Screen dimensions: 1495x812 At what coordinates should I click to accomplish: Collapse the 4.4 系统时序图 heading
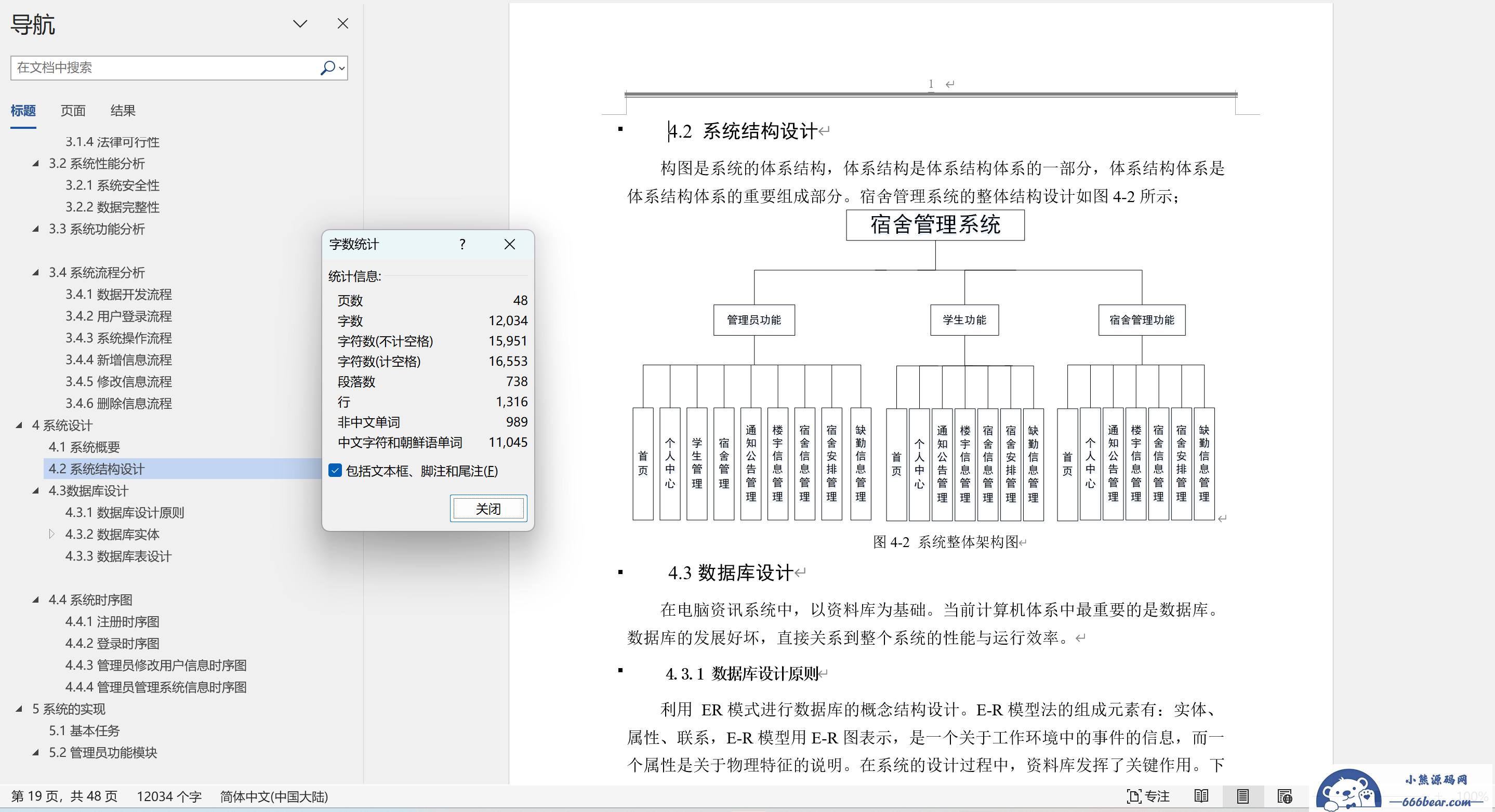coord(36,600)
